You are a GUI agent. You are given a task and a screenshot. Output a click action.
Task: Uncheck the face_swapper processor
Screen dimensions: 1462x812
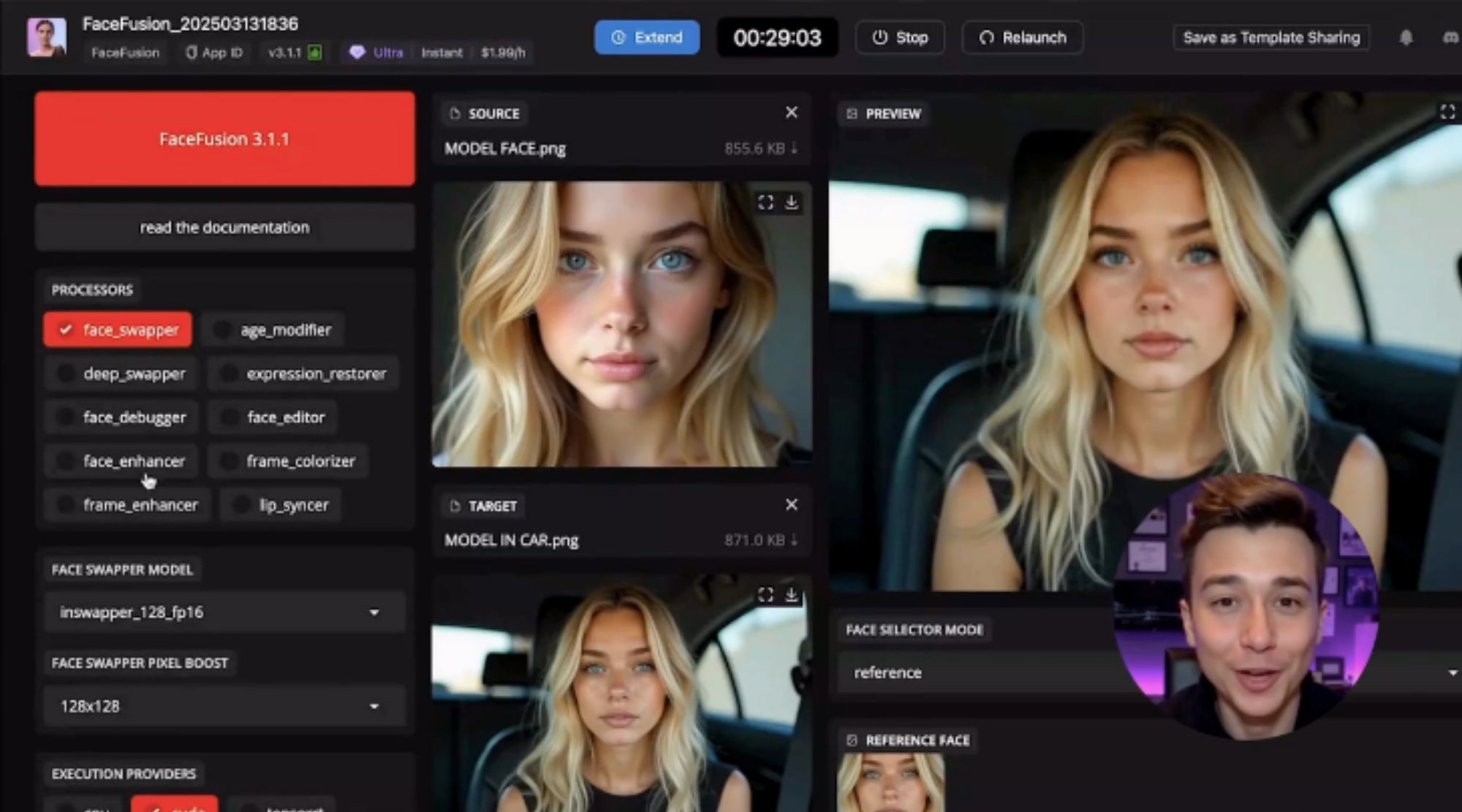click(66, 330)
